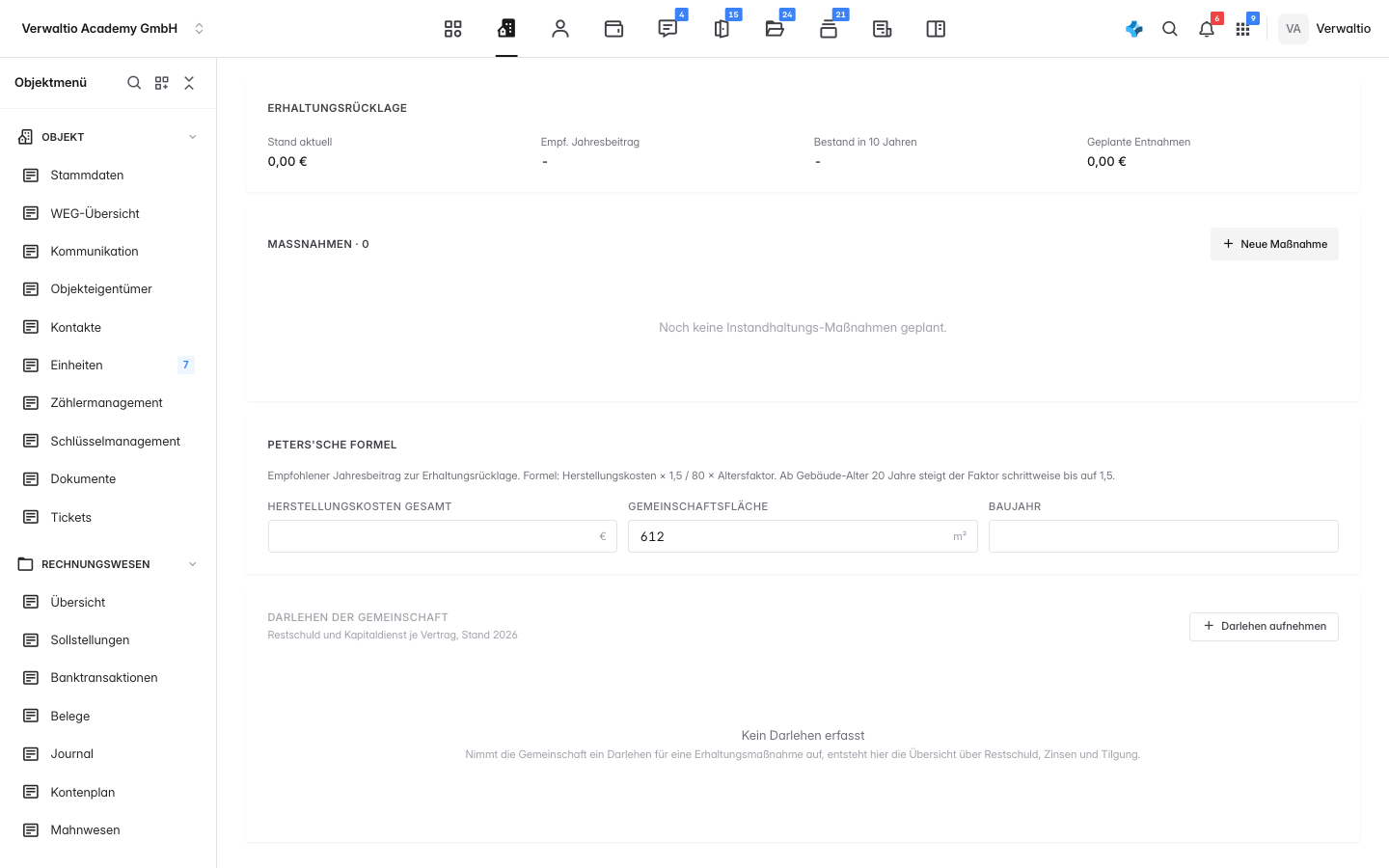Collapse the OBJEKT section chevron
Screen dimensions: 1389x868
[193, 137]
